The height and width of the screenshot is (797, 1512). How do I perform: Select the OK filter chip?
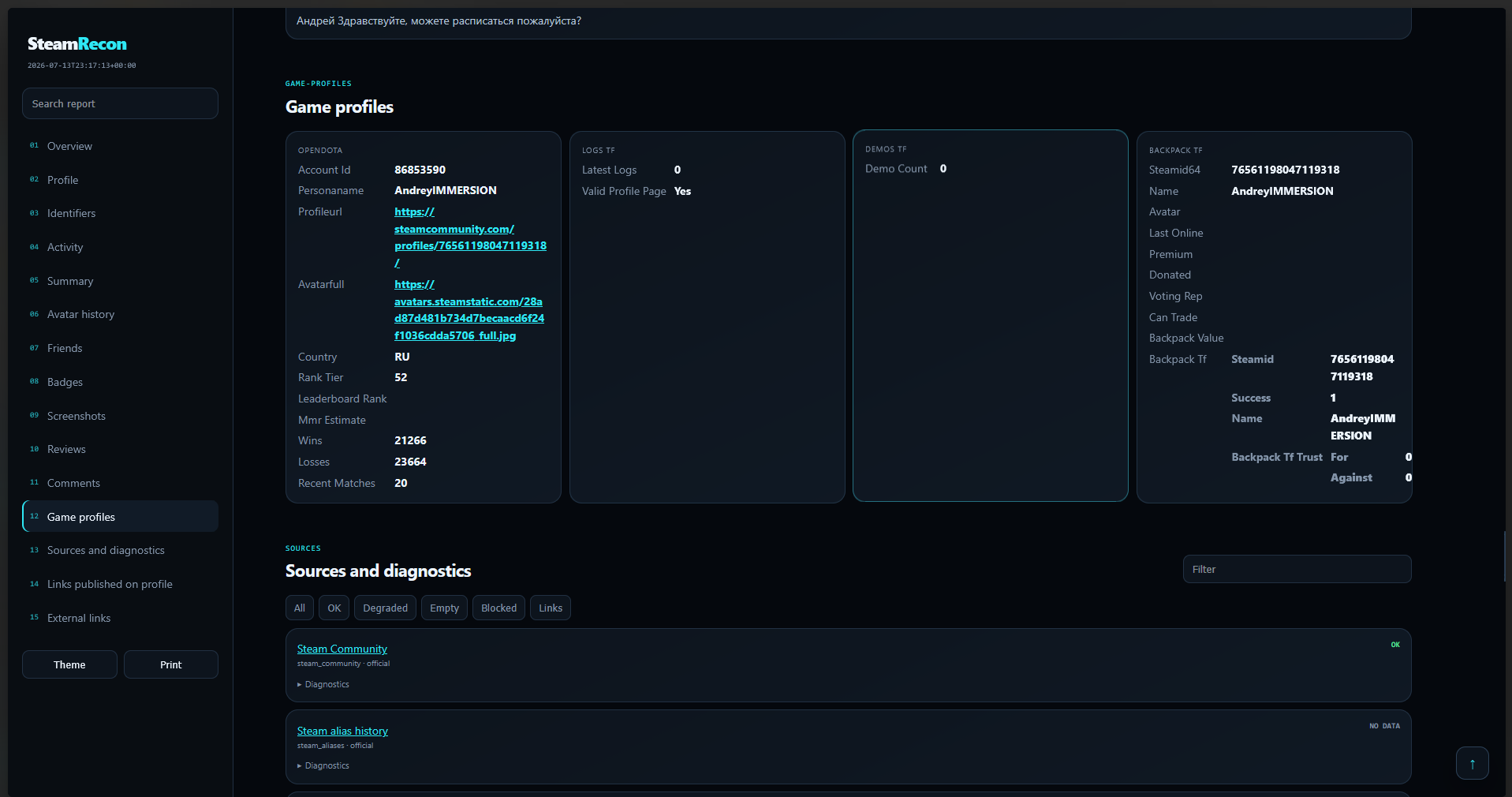(x=334, y=608)
